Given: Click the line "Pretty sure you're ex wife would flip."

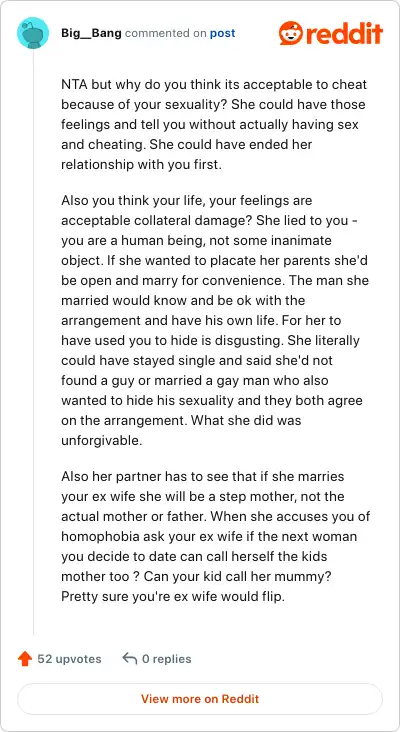Looking at the screenshot, I should (x=173, y=596).
